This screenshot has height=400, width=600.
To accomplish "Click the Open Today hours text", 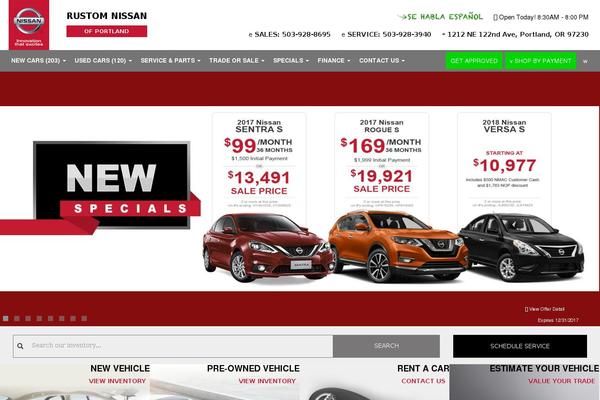I will 543,17.
